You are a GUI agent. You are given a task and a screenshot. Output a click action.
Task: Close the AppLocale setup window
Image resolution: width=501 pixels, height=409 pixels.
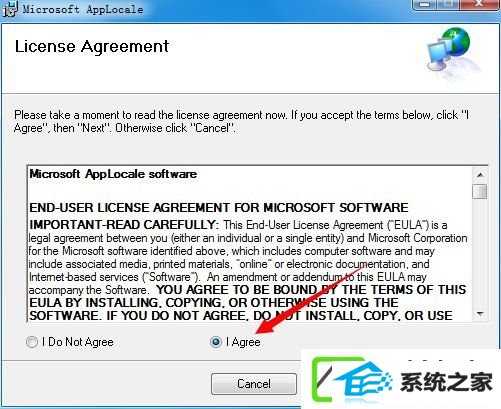click(480, 5)
